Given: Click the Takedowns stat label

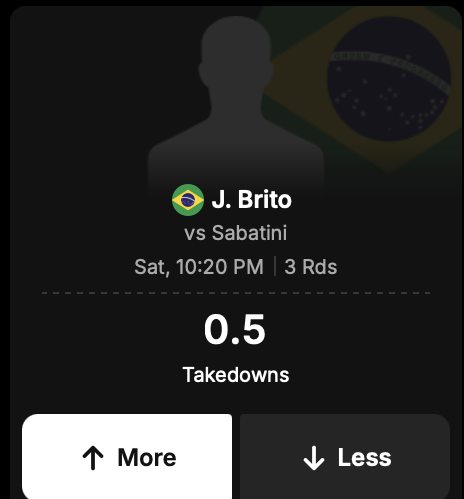Looking at the screenshot, I should pyautogui.click(x=236, y=375).
